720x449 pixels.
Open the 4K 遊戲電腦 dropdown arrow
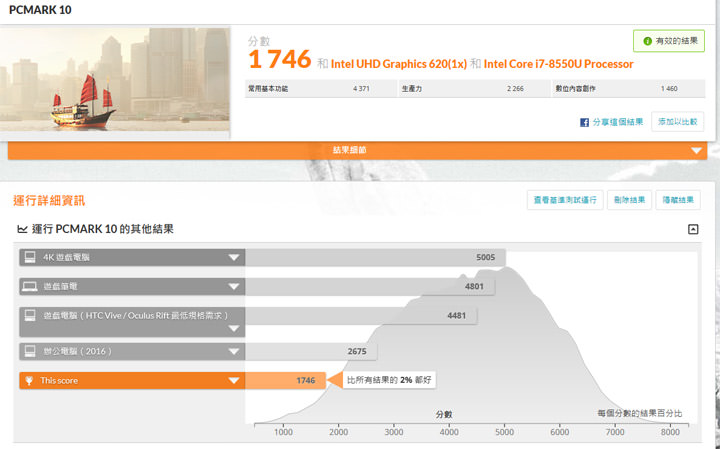tap(234, 257)
